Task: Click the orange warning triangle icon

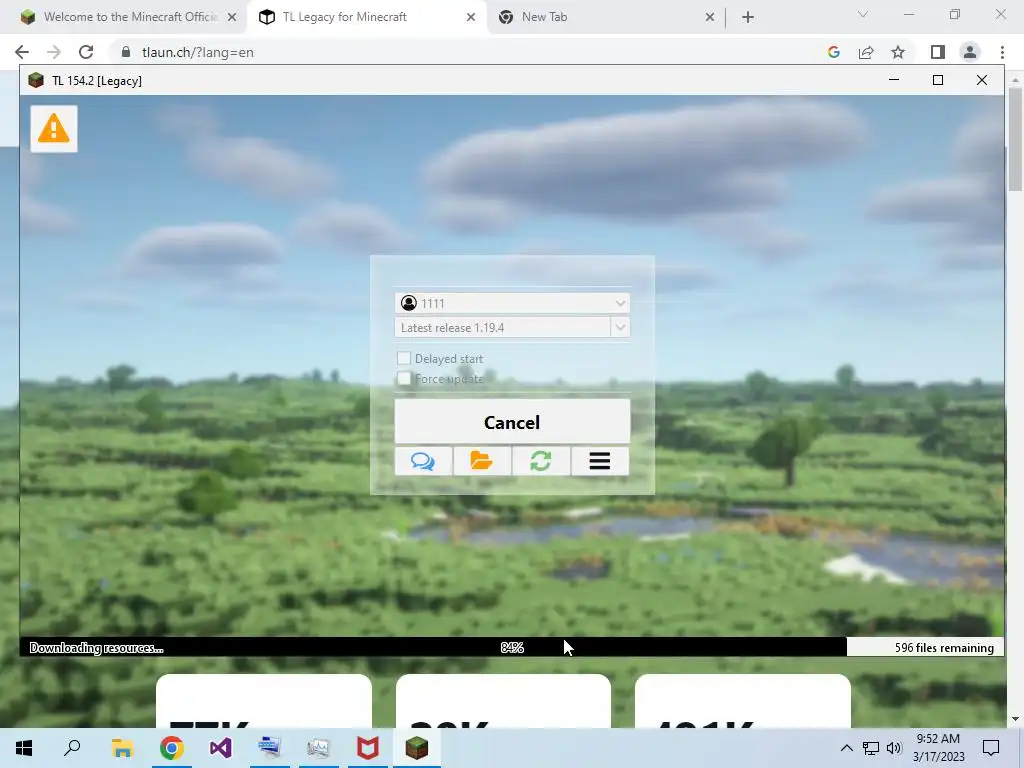Action: point(54,129)
